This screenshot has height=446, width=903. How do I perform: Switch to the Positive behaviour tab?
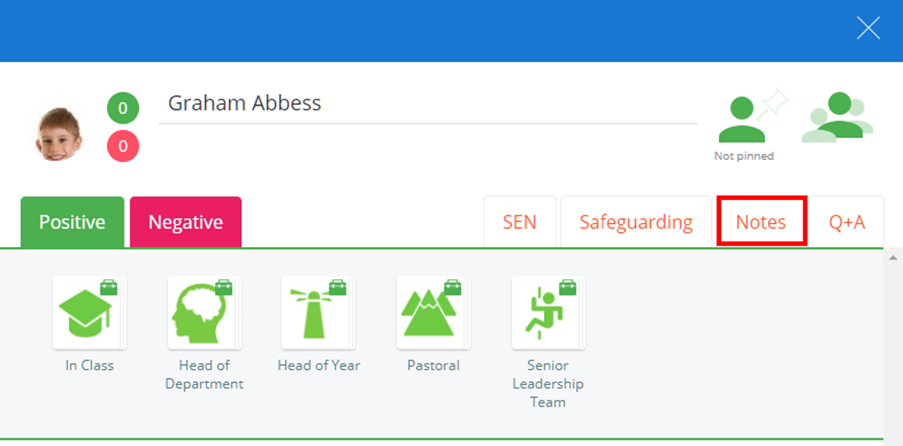73,222
